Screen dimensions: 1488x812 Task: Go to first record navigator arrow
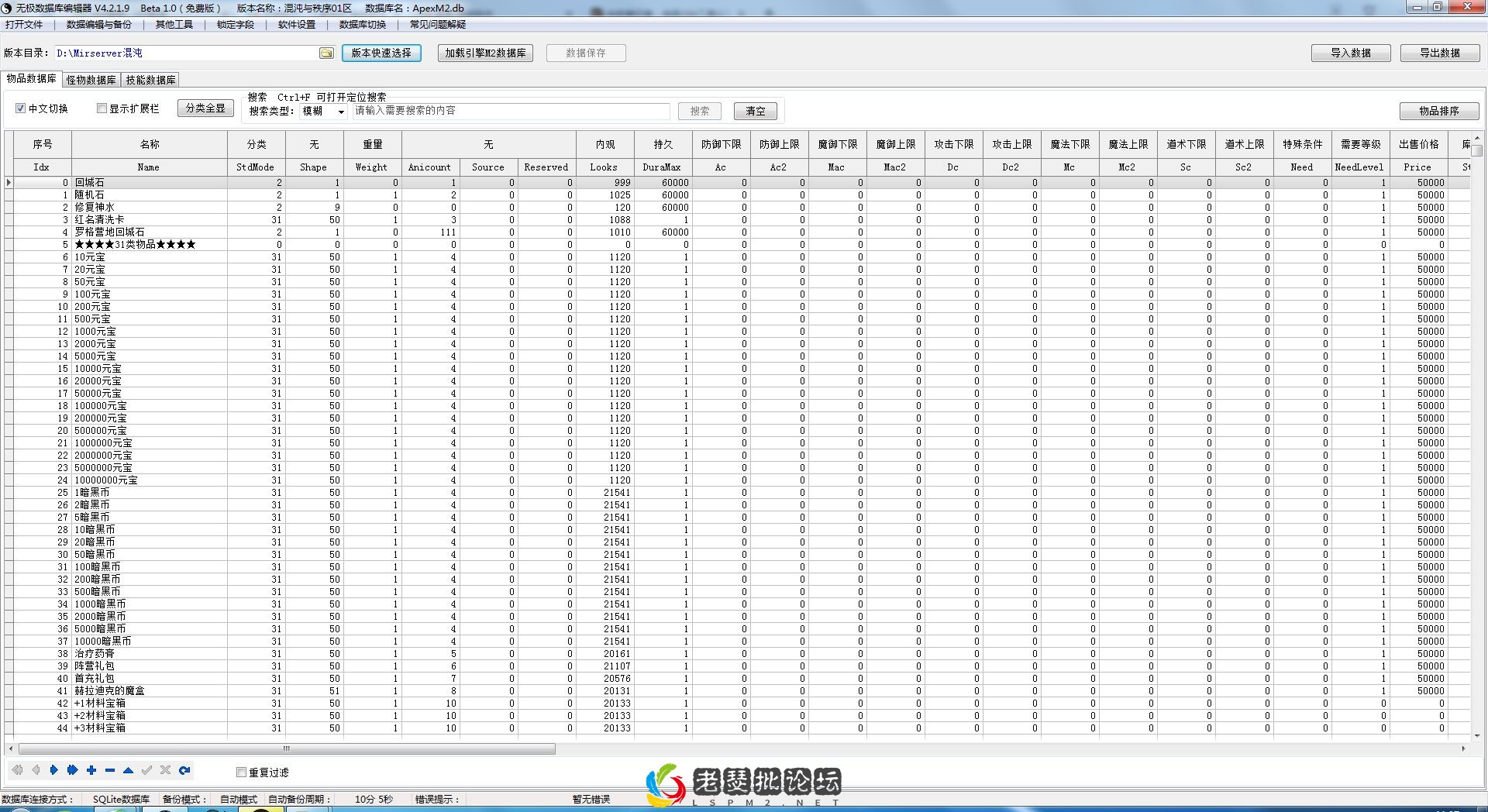click(17, 770)
